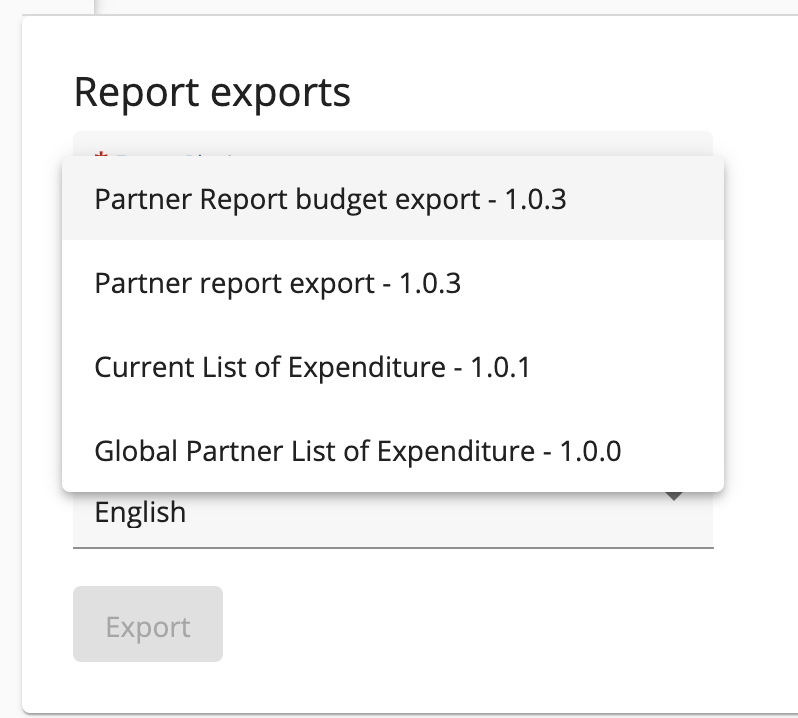The height and width of the screenshot is (718, 798).
Task: Click the Export button label text
Action: pos(148,627)
